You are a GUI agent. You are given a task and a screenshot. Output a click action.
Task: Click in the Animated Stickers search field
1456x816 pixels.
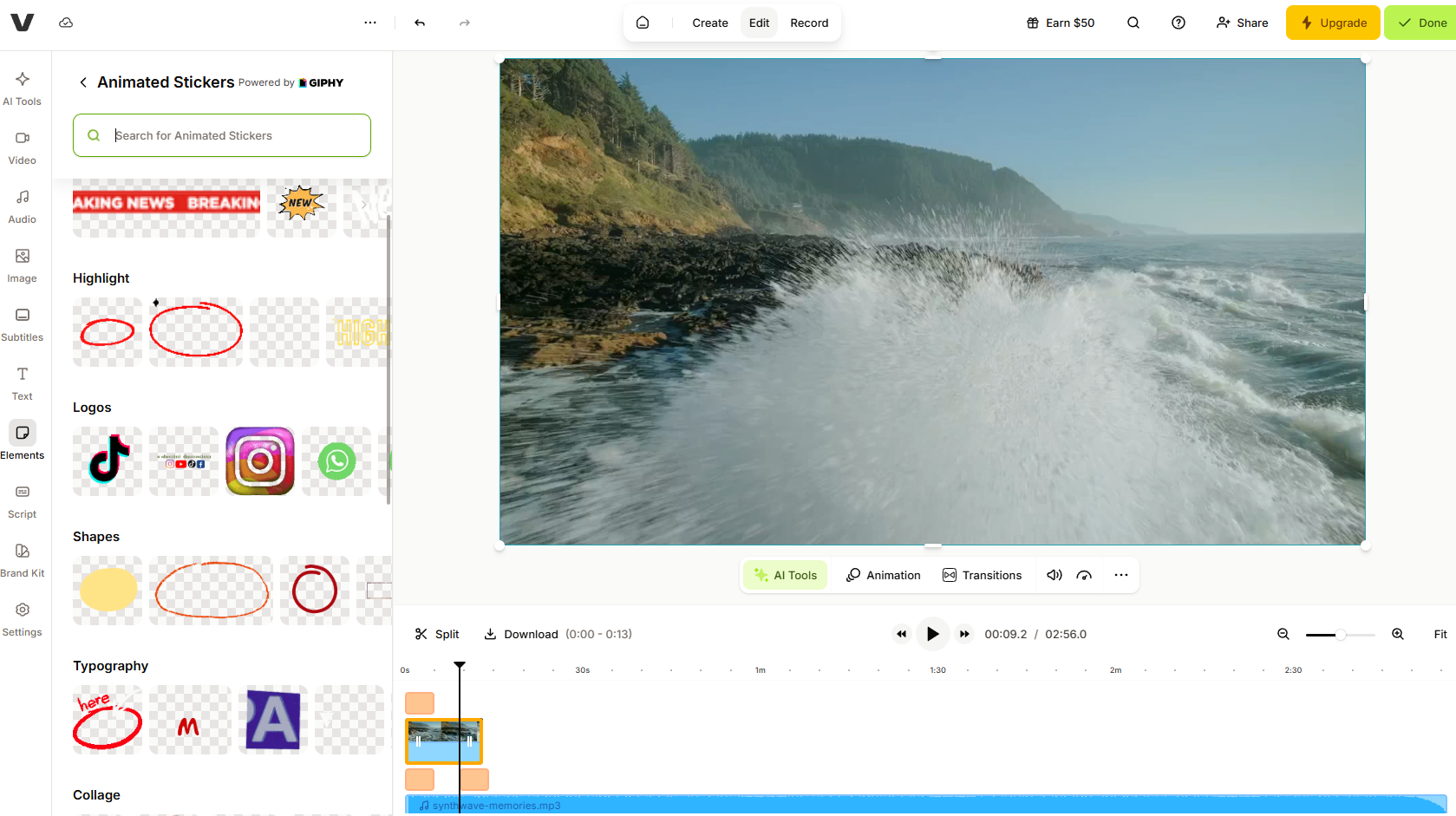click(222, 135)
